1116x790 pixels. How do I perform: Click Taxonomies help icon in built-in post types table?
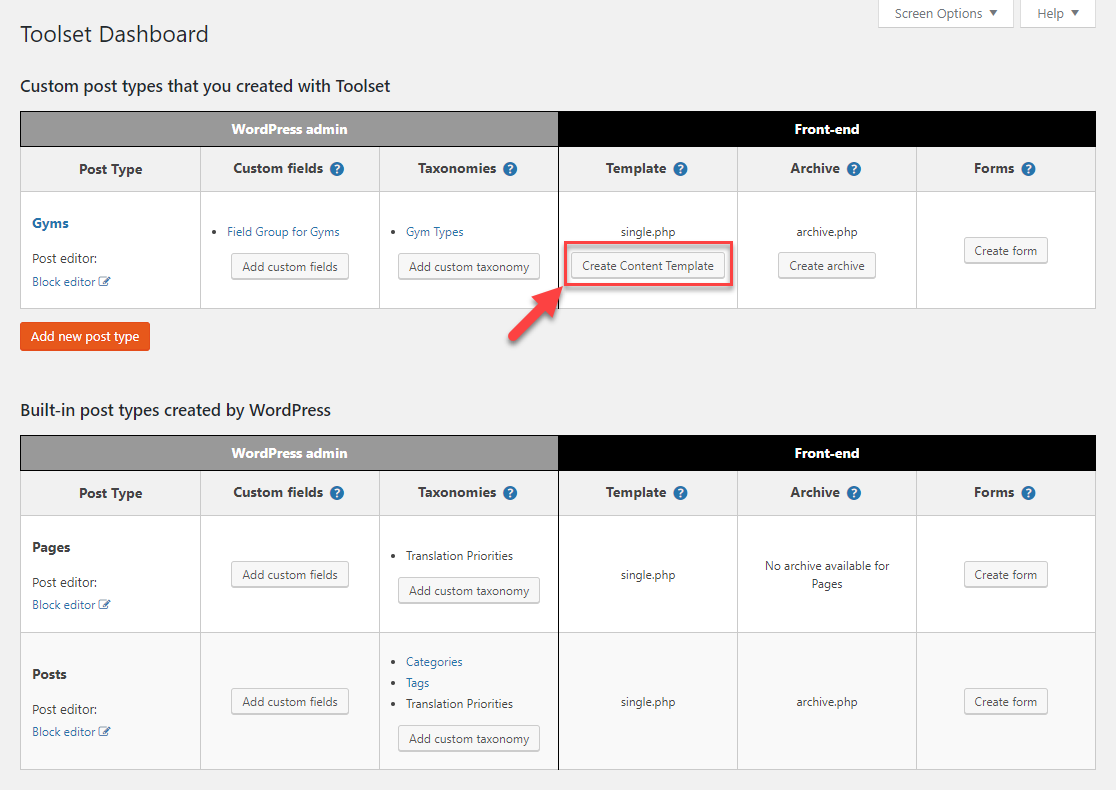coord(510,493)
